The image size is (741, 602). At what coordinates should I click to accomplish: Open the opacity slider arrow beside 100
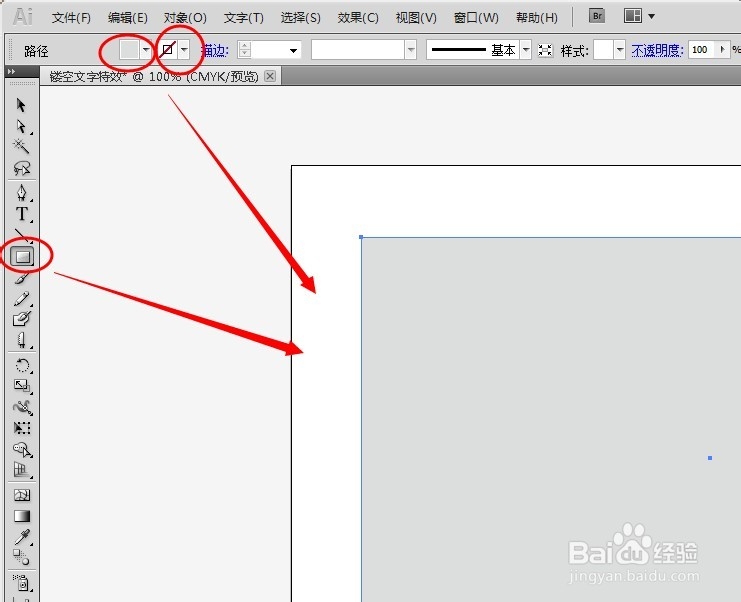point(723,49)
